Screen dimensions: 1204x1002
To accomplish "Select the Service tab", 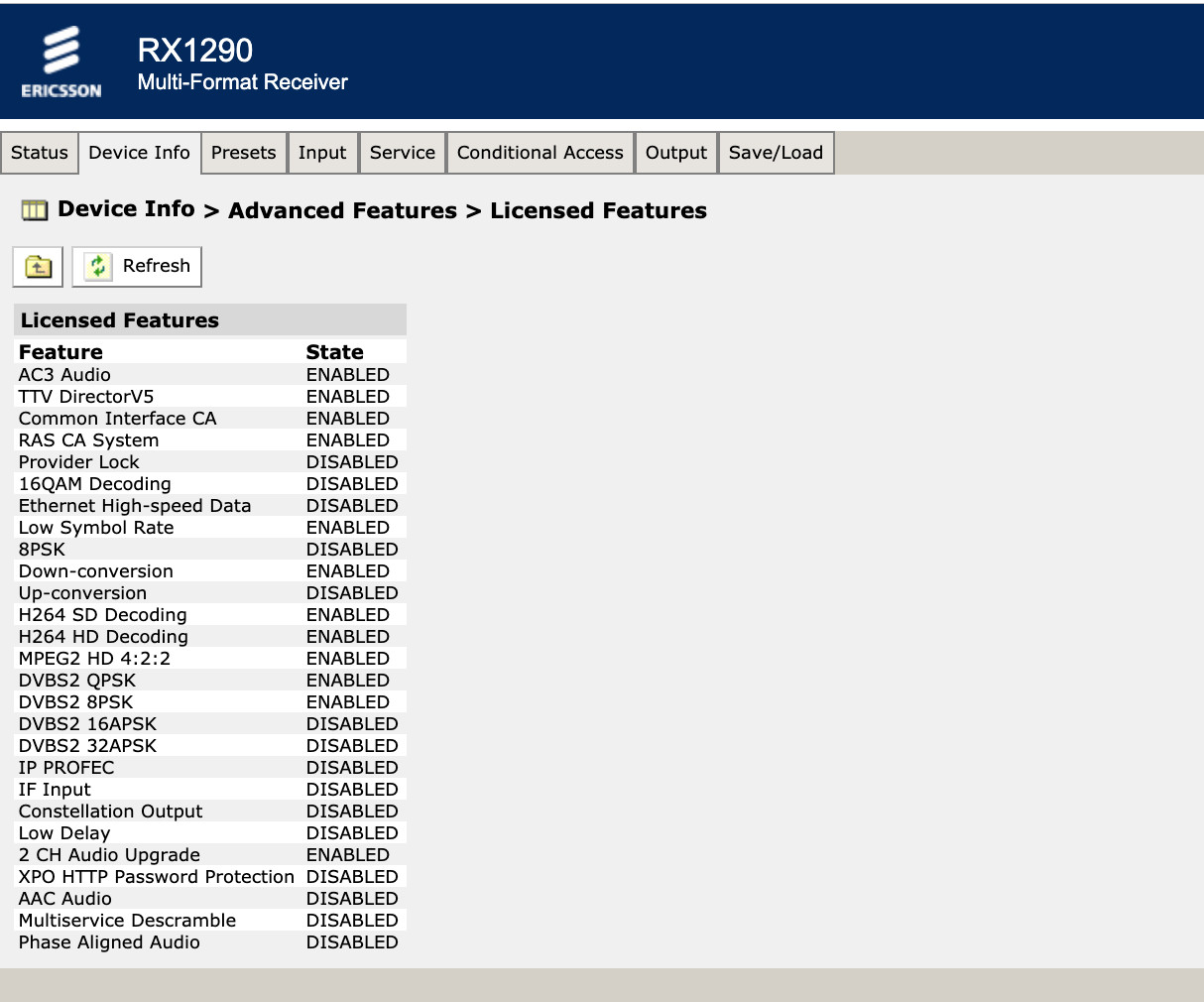I will click(403, 153).
